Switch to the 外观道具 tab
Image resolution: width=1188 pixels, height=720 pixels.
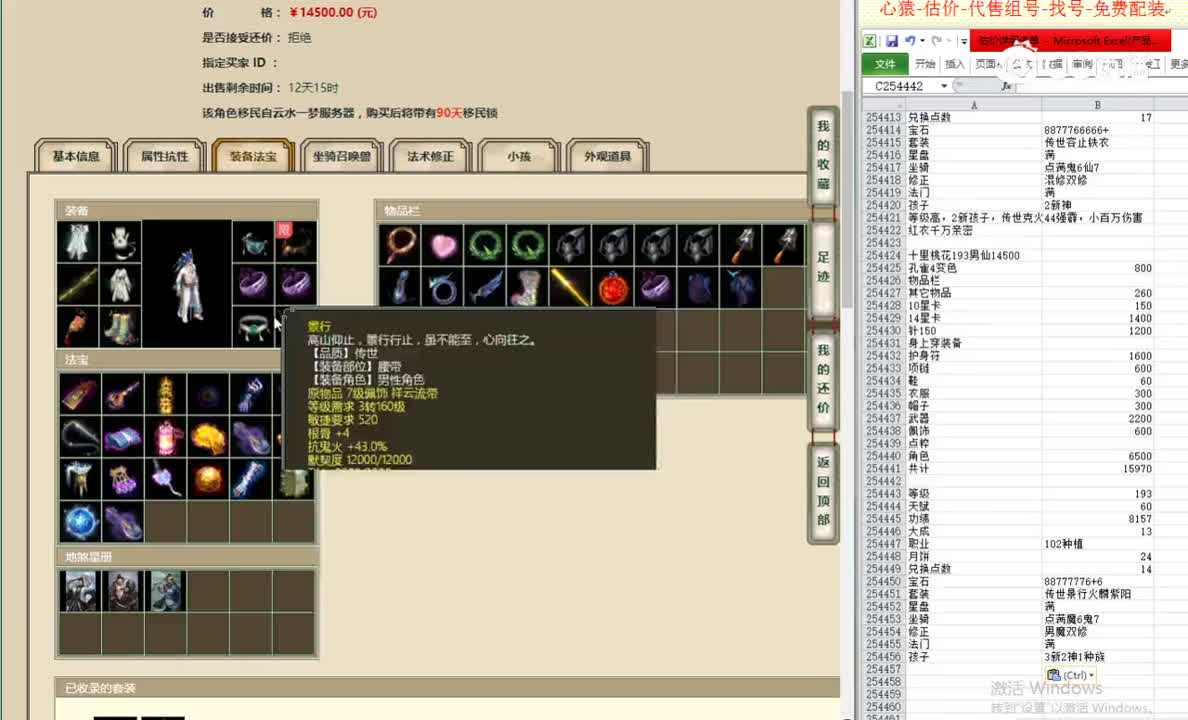[x=608, y=156]
